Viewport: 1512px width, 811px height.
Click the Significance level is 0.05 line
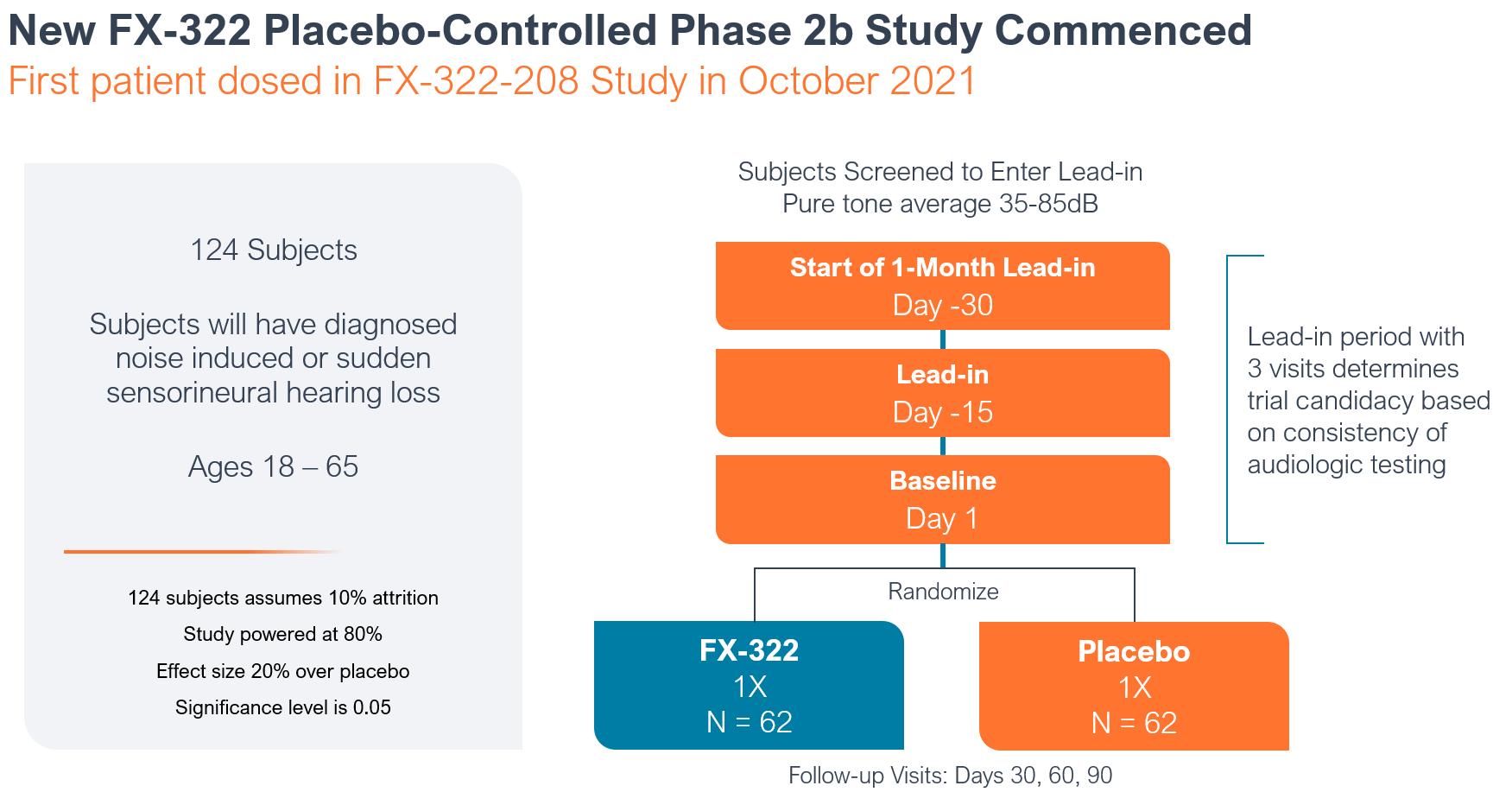pos(282,707)
